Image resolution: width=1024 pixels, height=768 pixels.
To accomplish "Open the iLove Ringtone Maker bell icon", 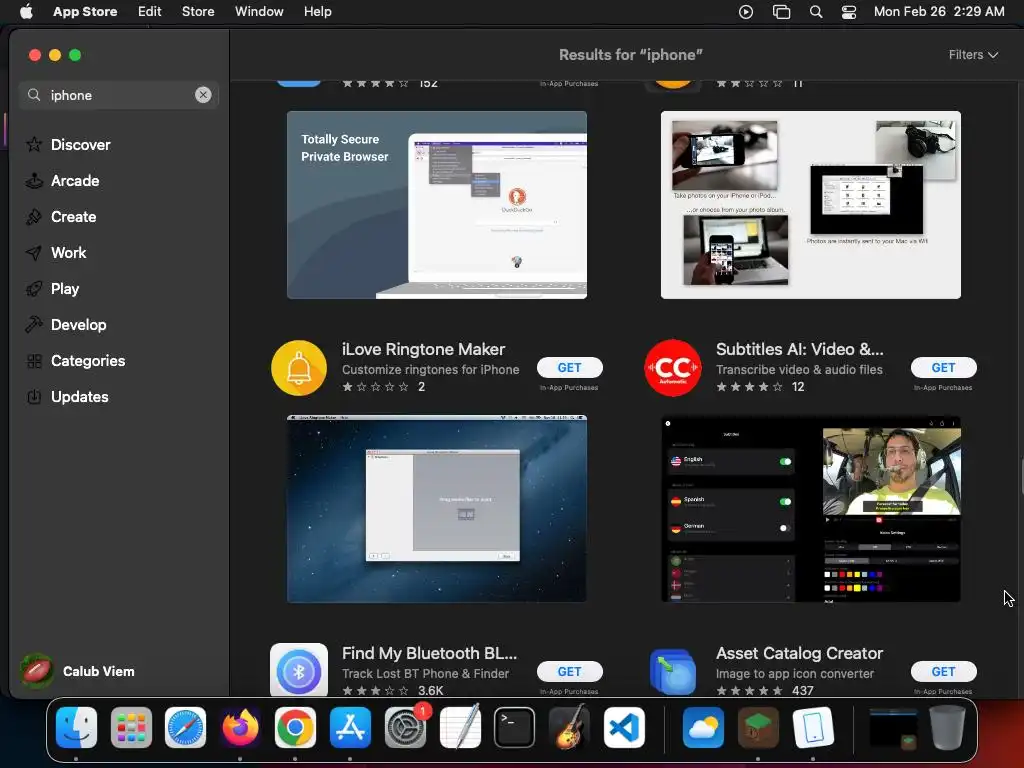I will pos(299,368).
